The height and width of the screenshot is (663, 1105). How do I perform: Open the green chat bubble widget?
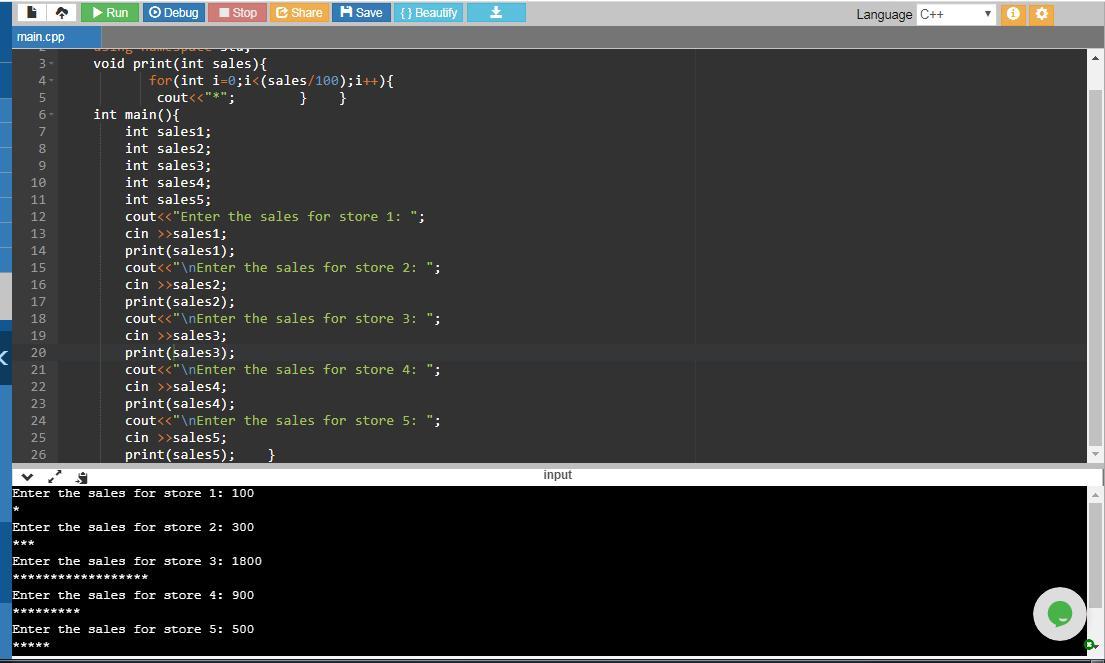pos(1059,613)
